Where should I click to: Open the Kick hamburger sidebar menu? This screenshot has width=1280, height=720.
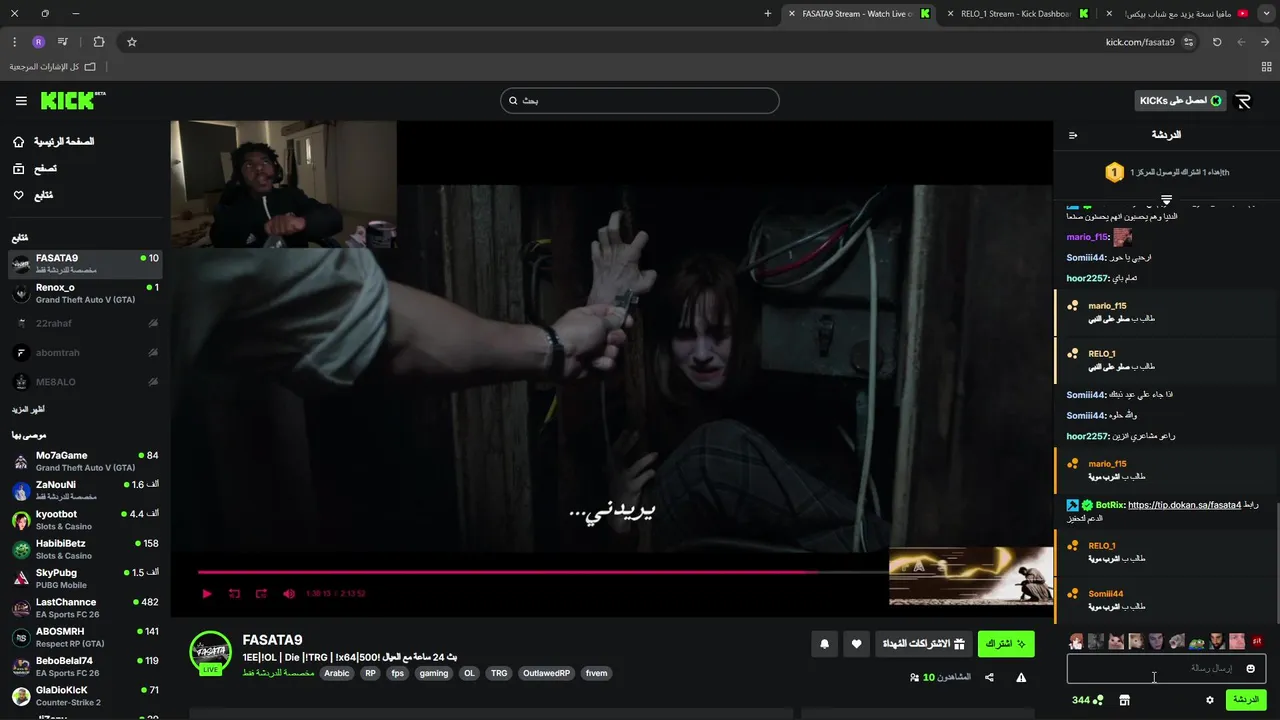pyautogui.click(x=21, y=101)
